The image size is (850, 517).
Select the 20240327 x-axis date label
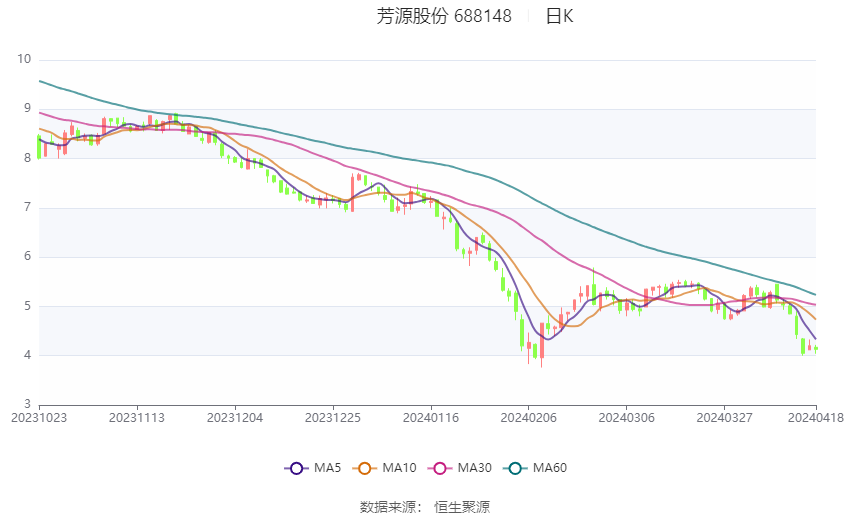(724, 418)
